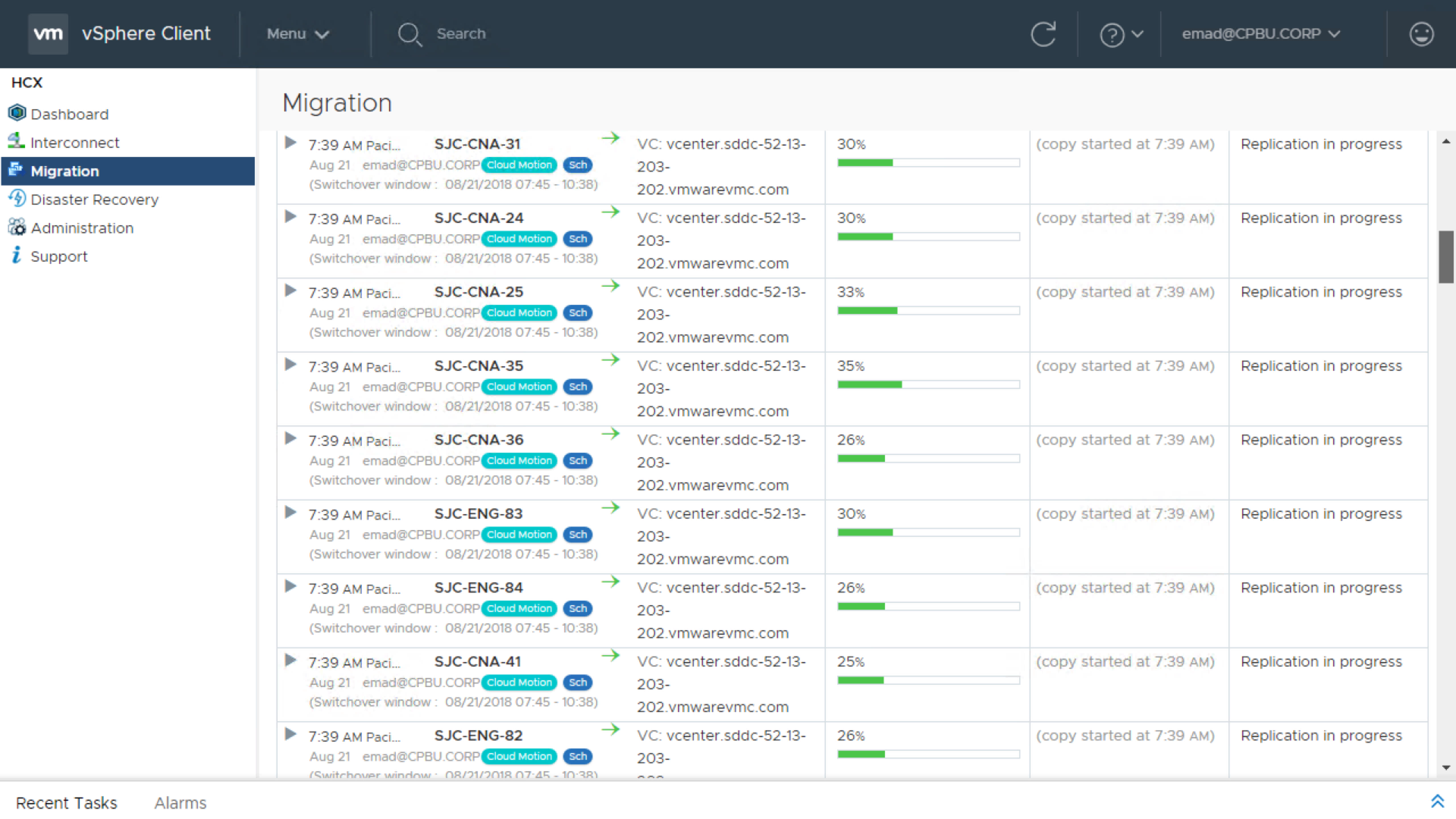Click the SJC-CNA-25 progress bar

[x=928, y=311]
